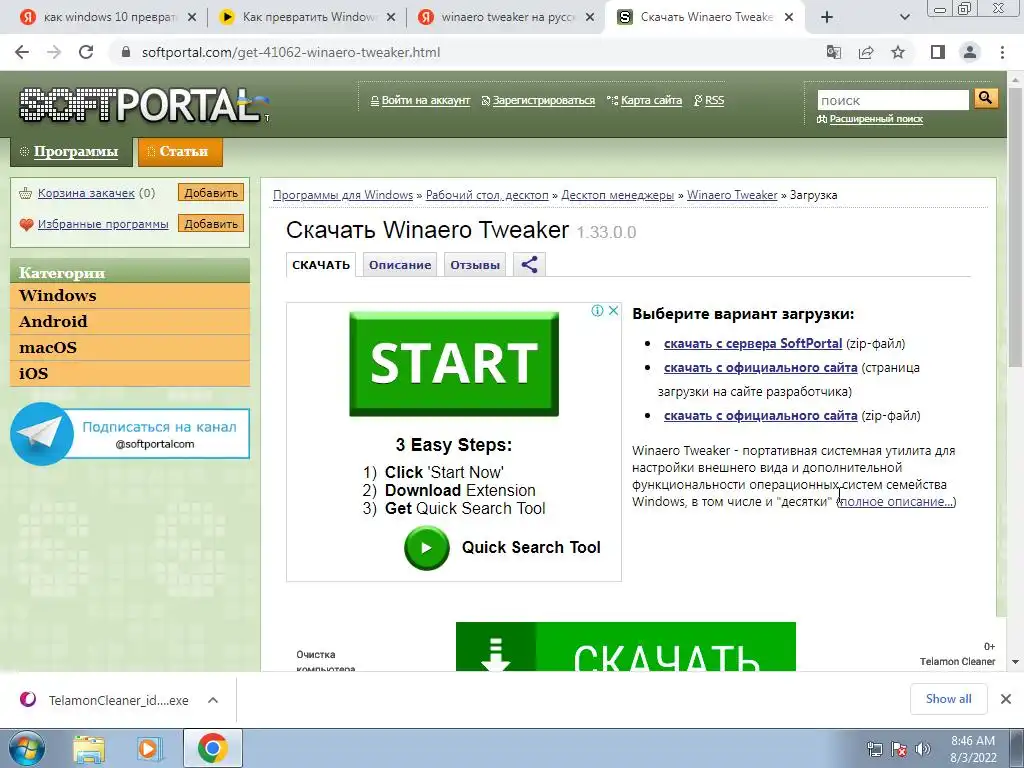This screenshot has width=1024, height=768.
Task: Click 'скачать с официального сайта' zip-файл link
Action: pos(760,415)
